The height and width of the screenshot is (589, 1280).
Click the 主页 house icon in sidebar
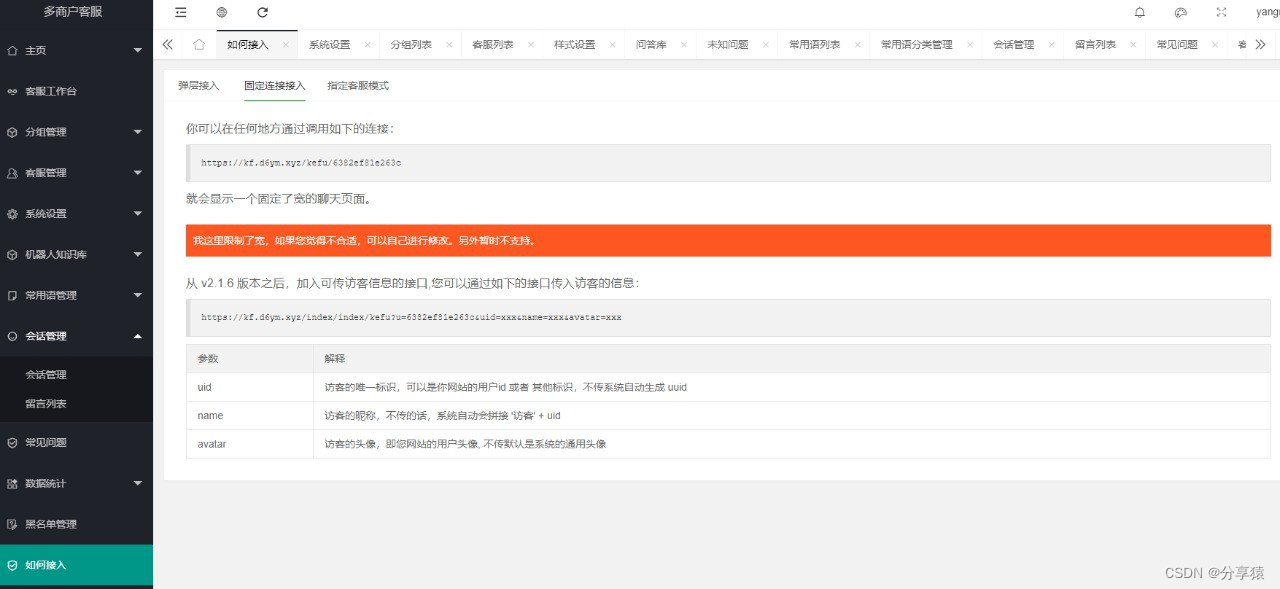click(x=12, y=50)
